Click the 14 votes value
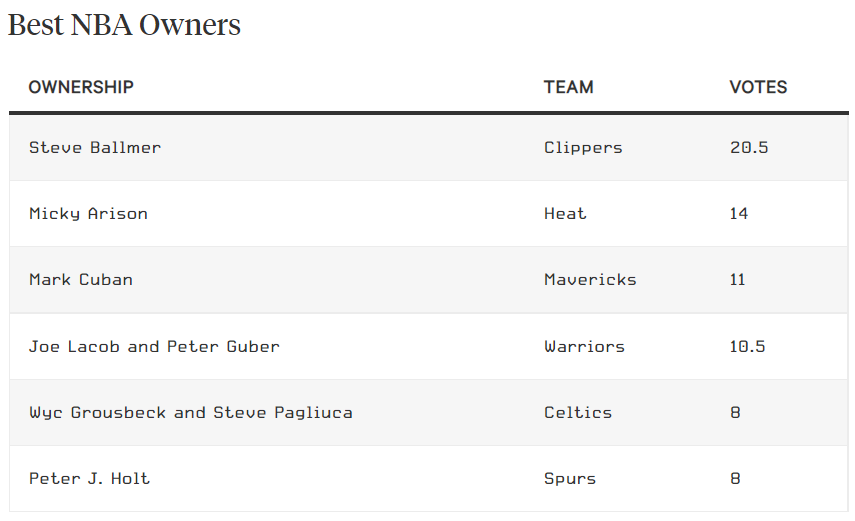855x521 pixels. pos(738,213)
